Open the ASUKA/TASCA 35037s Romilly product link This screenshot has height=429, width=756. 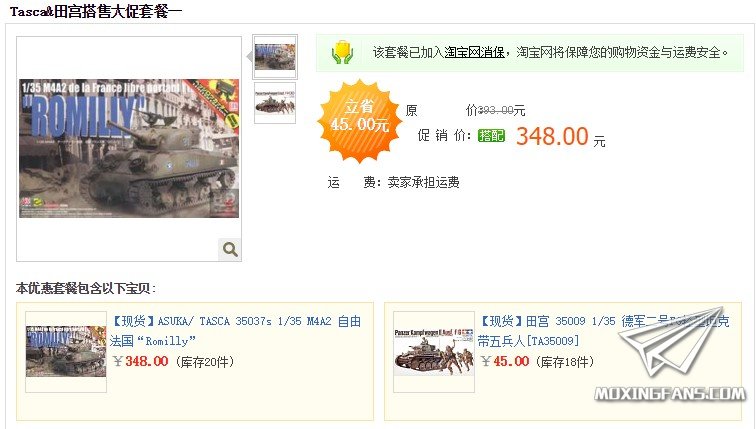coord(235,331)
